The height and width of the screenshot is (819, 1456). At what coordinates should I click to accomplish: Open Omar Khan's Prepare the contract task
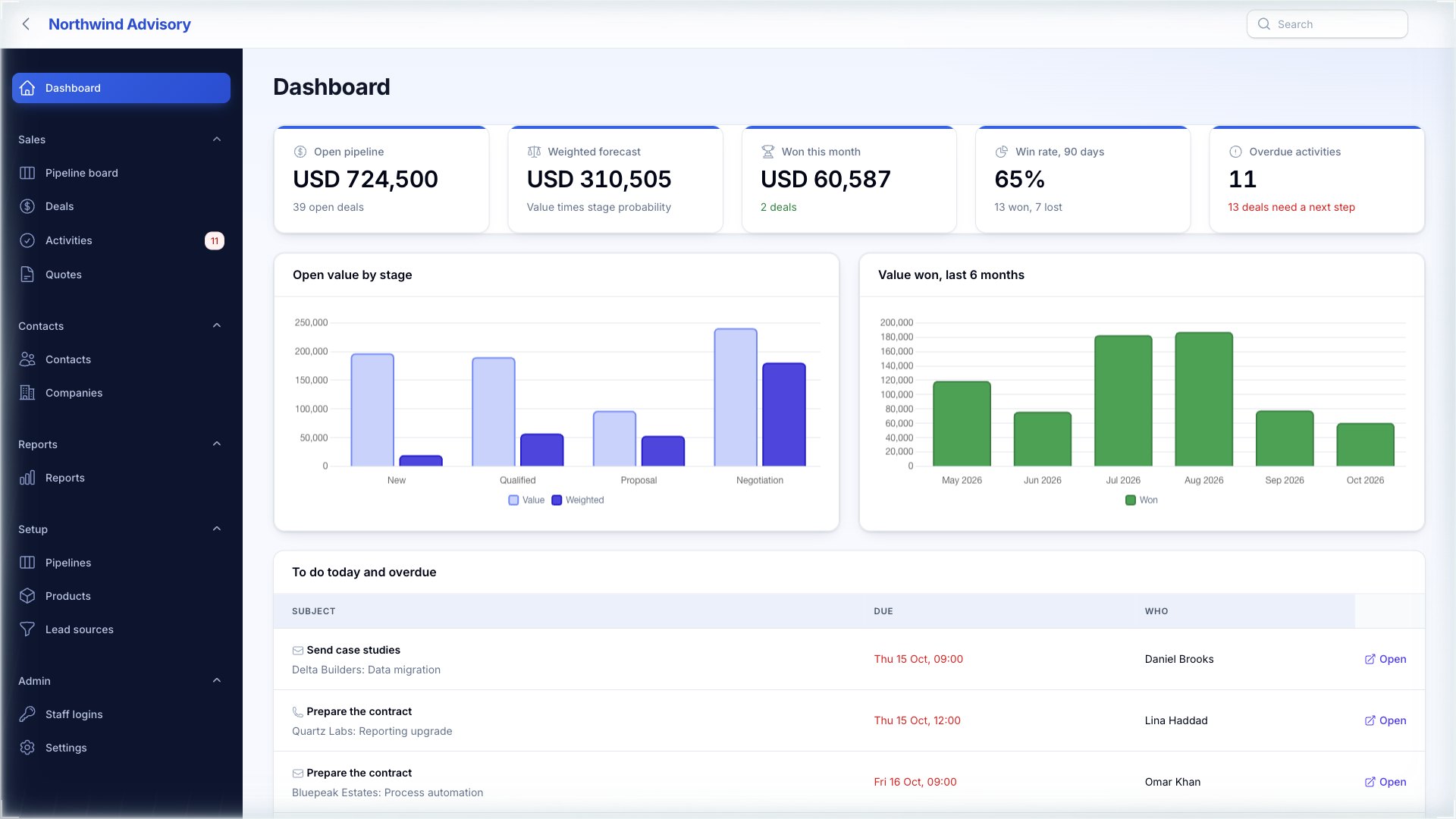pyautogui.click(x=1385, y=782)
